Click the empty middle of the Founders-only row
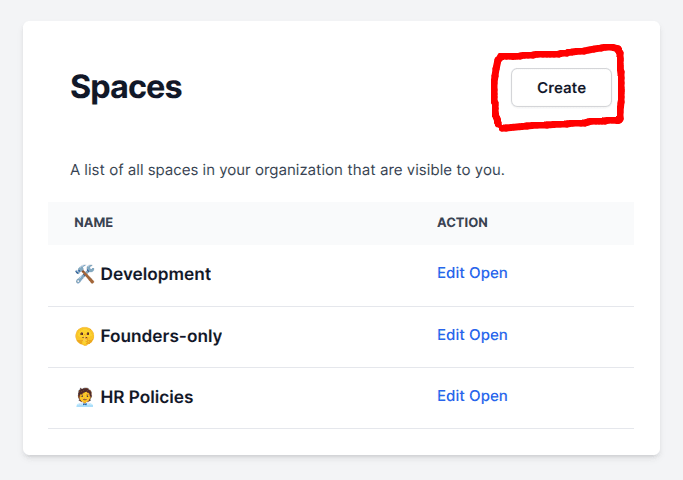The width and height of the screenshot is (683, 480). 330,336
